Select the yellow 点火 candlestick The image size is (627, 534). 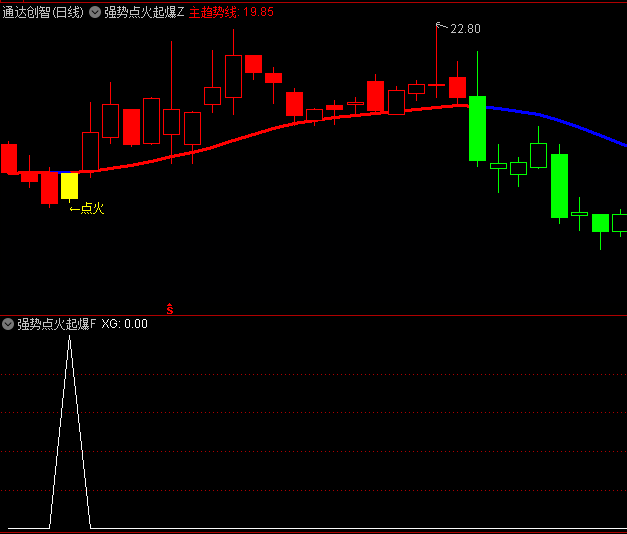pyautogui.click(x=69, y=186)
